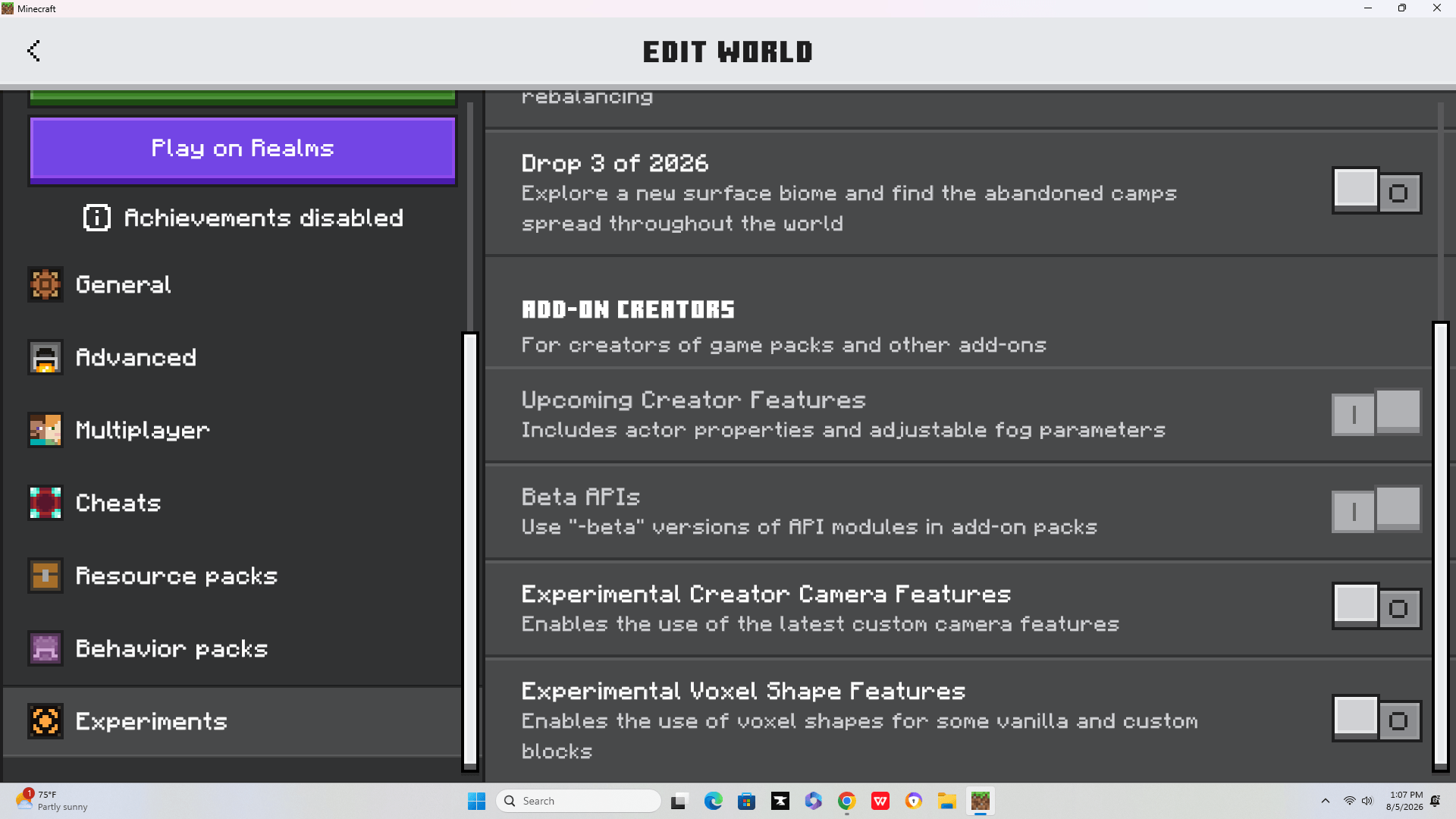Open the red W app in taskbar

tap(880, 801)
